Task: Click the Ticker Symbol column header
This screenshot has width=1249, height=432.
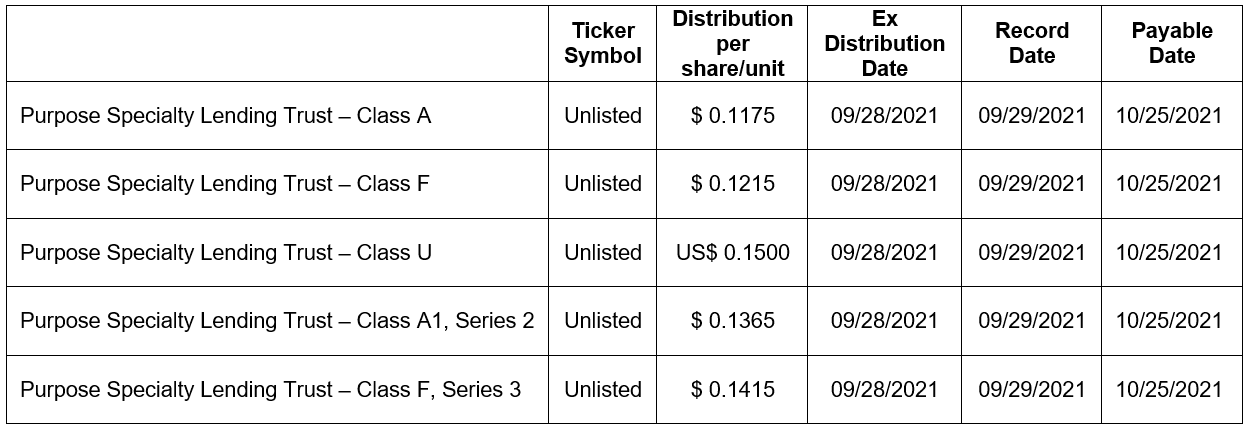Action: tap(602, 43)
